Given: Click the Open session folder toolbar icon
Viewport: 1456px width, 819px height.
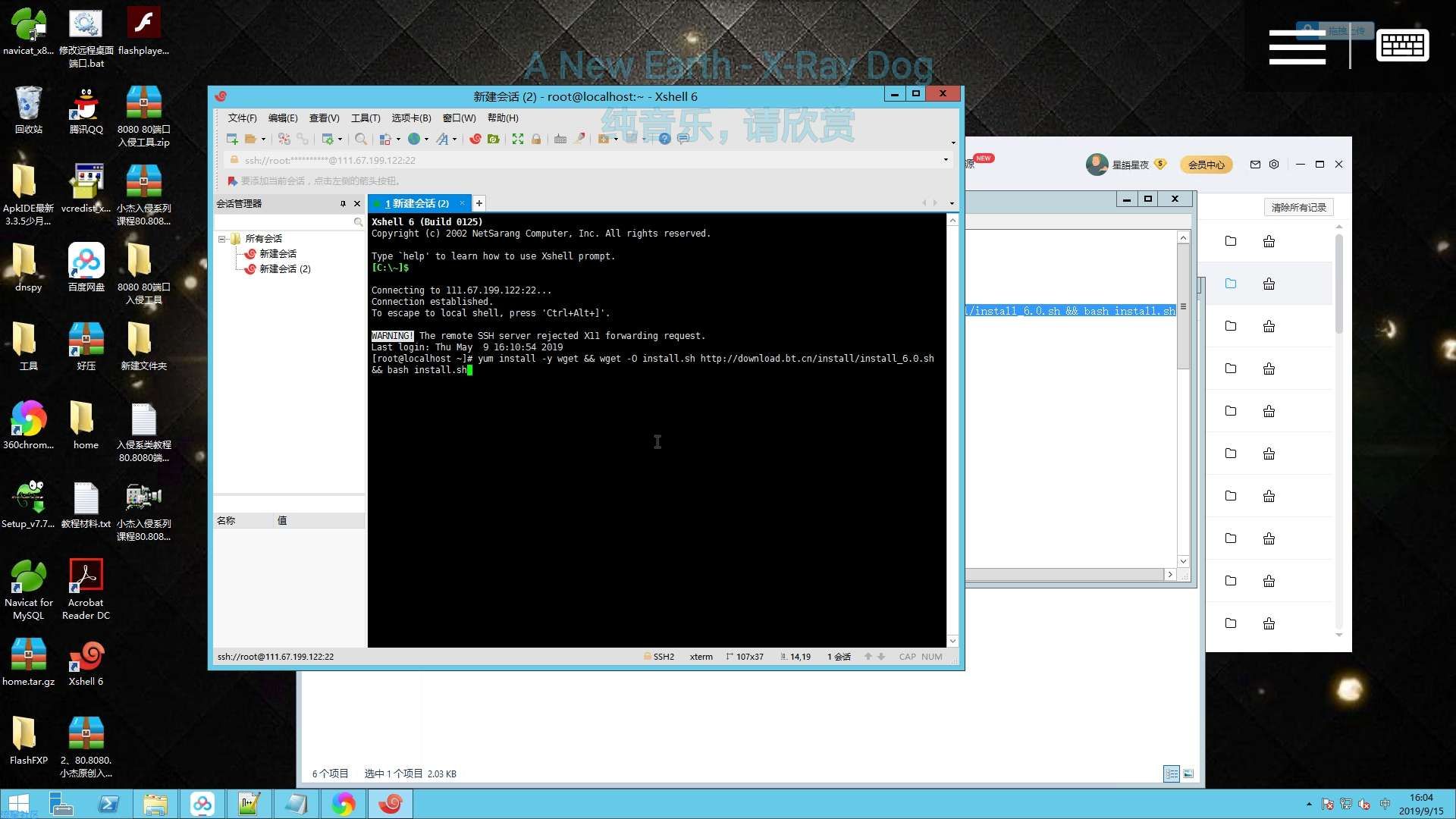Looking at the screenshot, I should click(x=250, y=139).
